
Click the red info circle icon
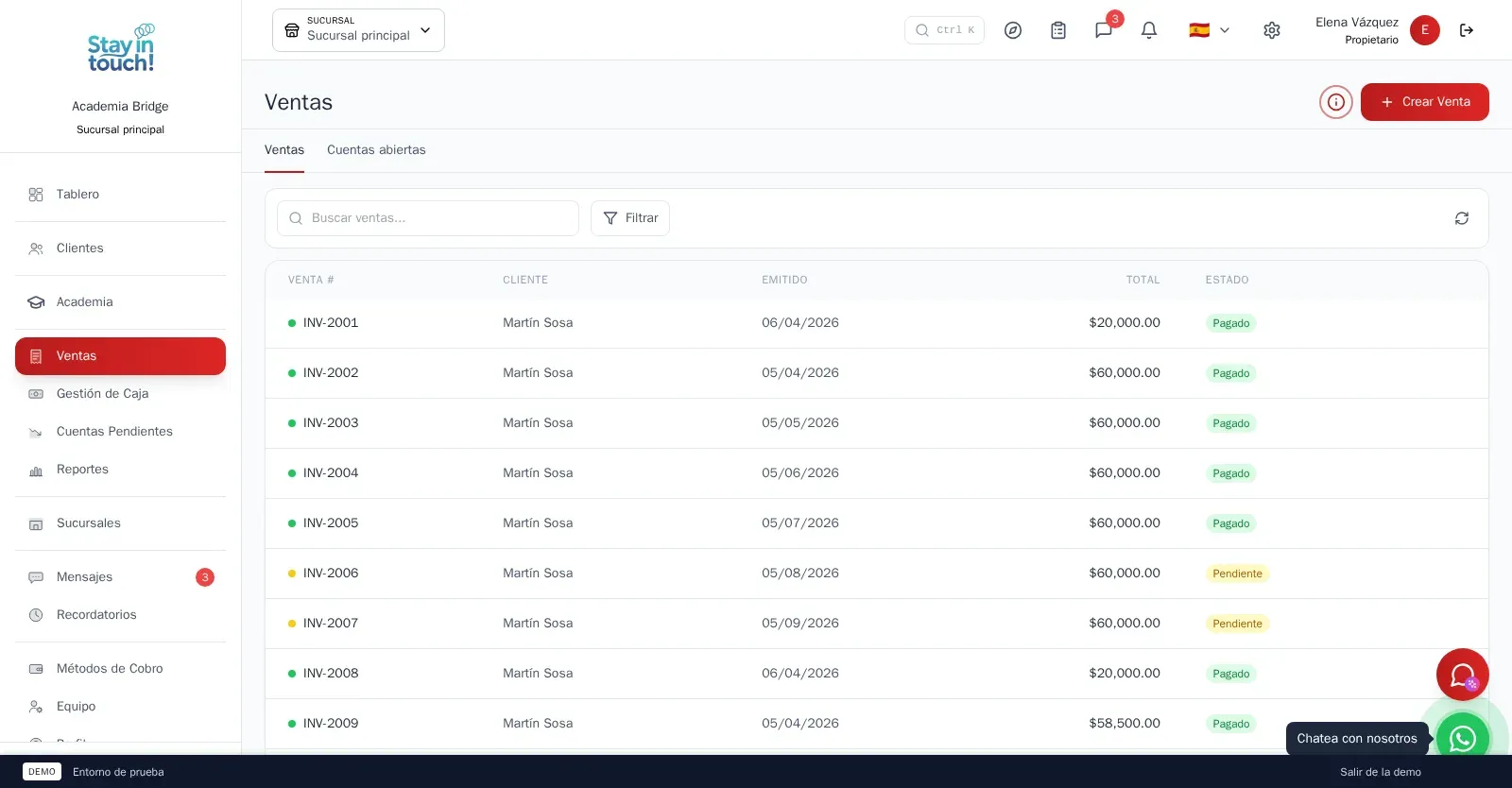(1336, 102)
